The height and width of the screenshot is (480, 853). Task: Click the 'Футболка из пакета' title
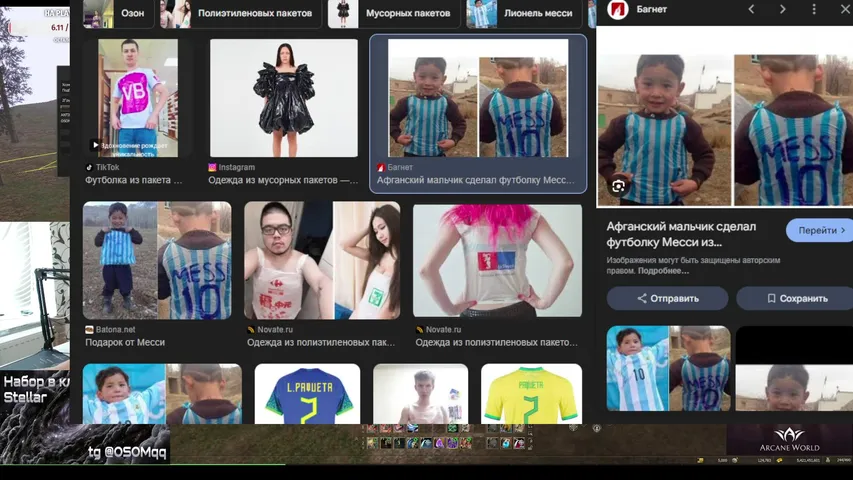pos(133,180)
